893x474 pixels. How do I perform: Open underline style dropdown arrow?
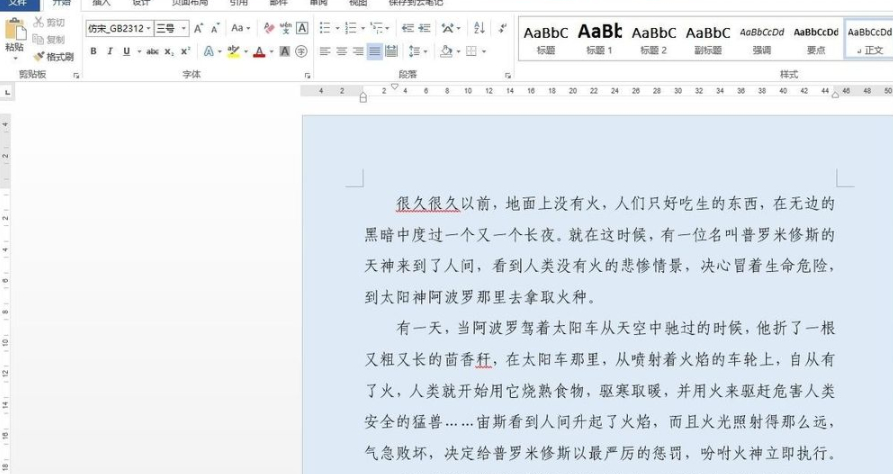(138, 52)
